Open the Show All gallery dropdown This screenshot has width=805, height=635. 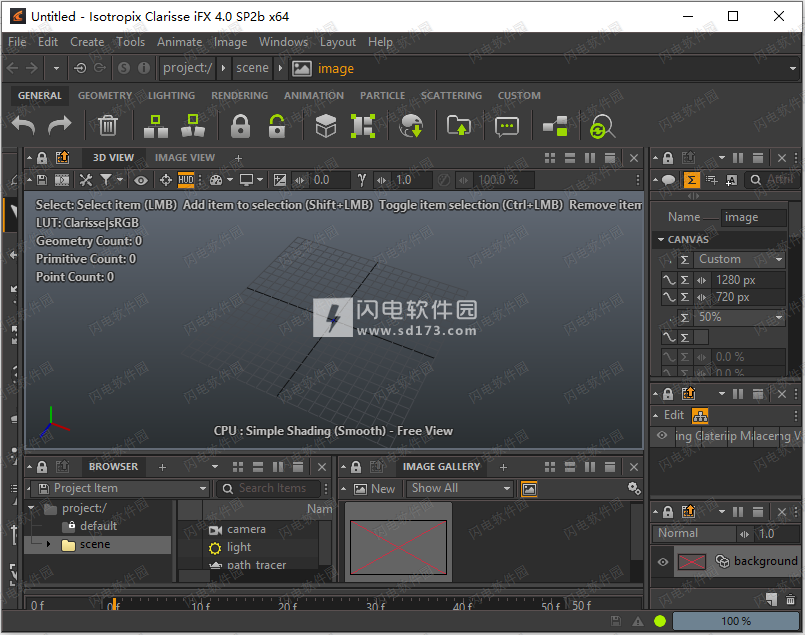(459, 488)
